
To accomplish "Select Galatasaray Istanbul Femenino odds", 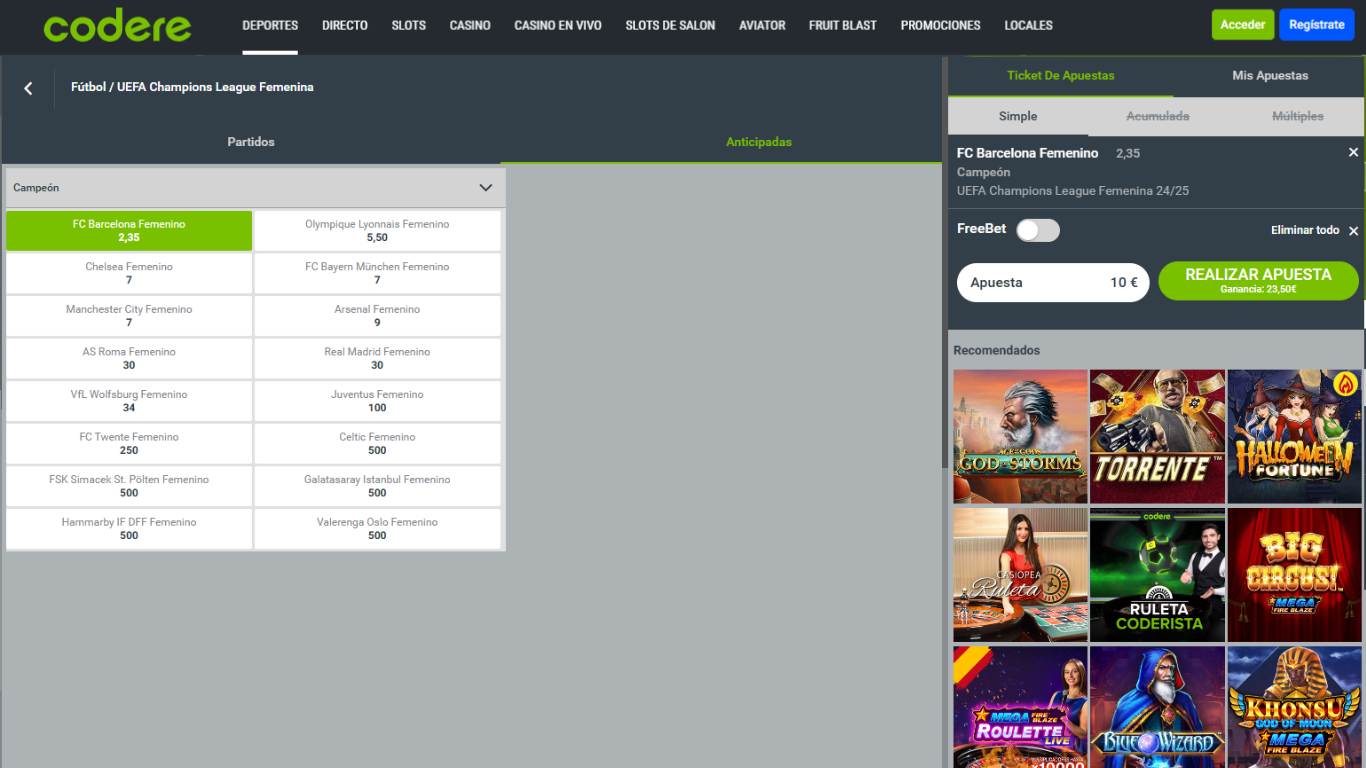I will (x=377, y=486).
